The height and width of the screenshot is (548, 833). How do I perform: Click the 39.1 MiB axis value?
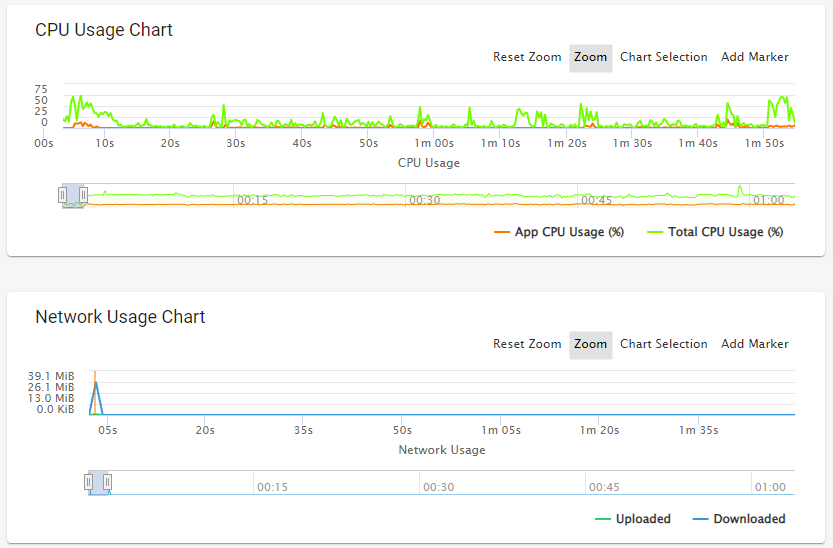[51, 376]
